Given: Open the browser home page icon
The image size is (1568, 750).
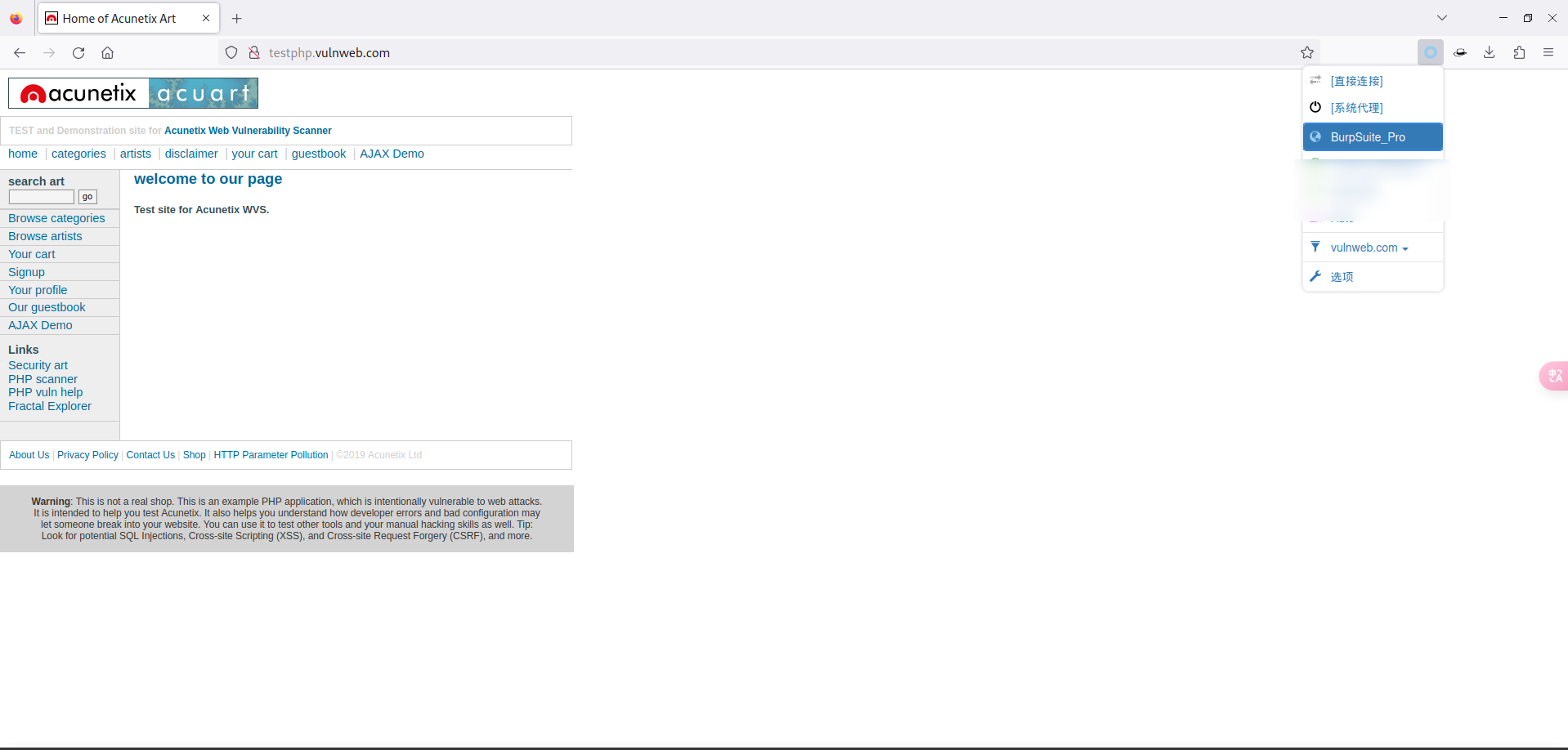Looking at the screenshot, I should (x=107, y=53).
